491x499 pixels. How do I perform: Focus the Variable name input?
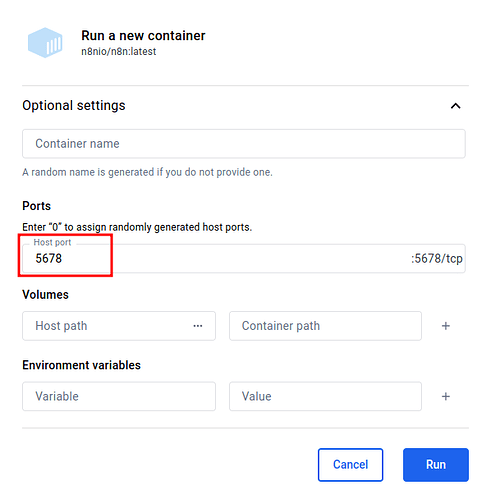(119, 396)
